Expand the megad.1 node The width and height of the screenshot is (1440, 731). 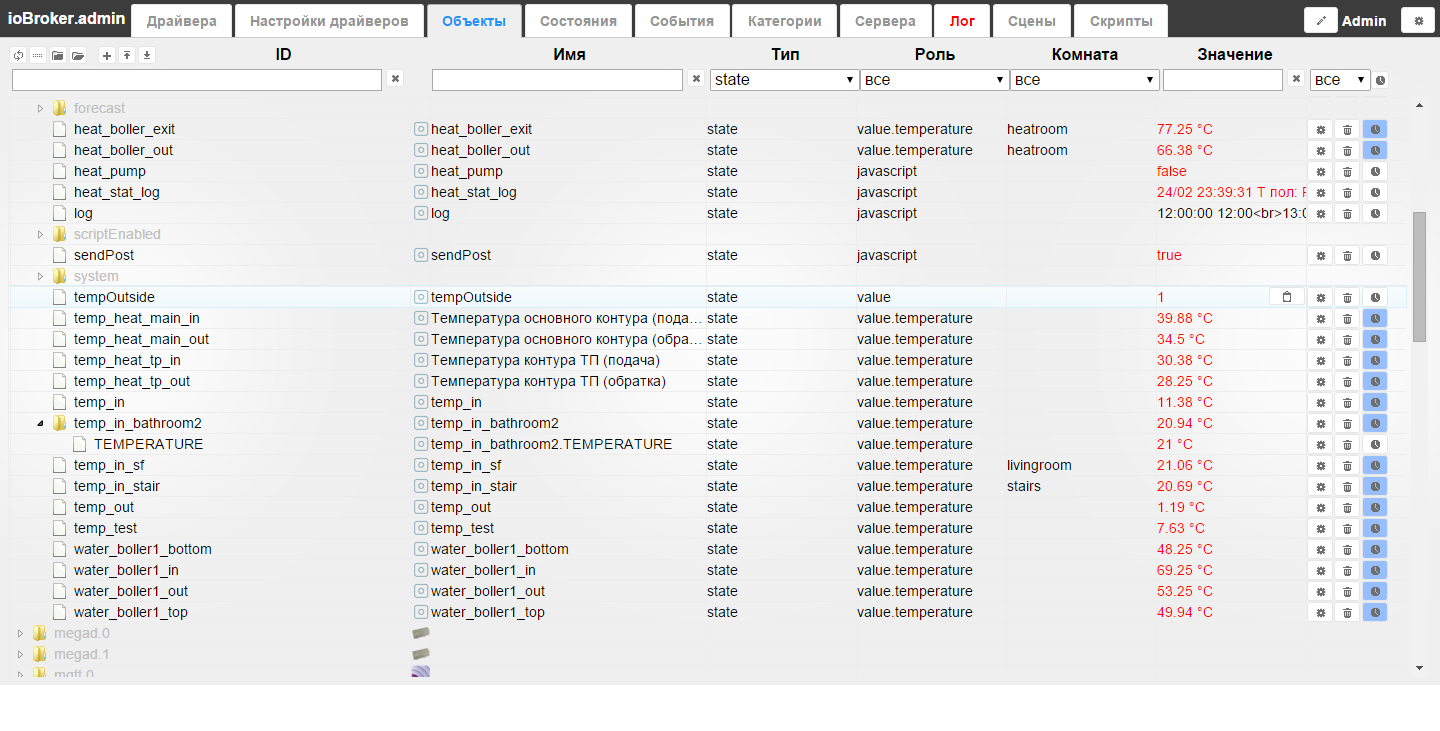(21, 654)
